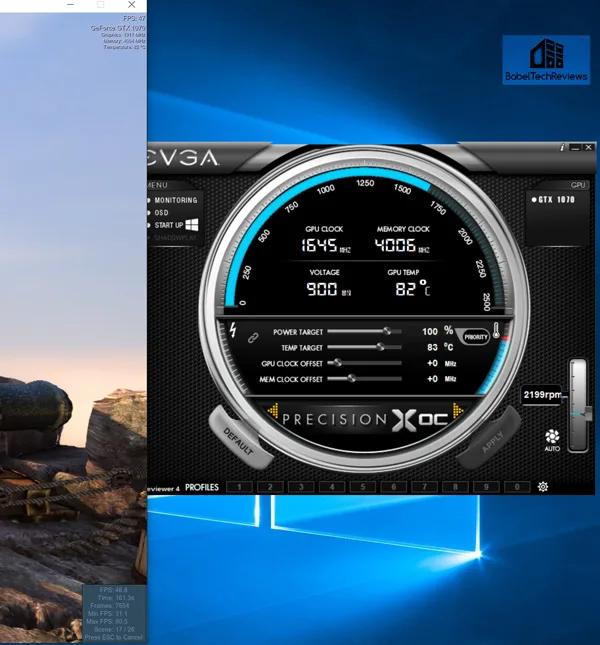600x645 pixels.
Task: Select profile slot 1
Action: pos(236,487)
